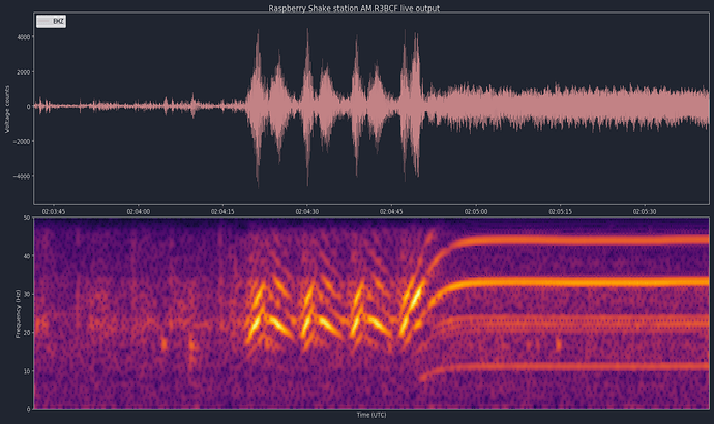Click the 02:04:00 time tick
The width and height of the screenshot is (714, 424).
138,212
